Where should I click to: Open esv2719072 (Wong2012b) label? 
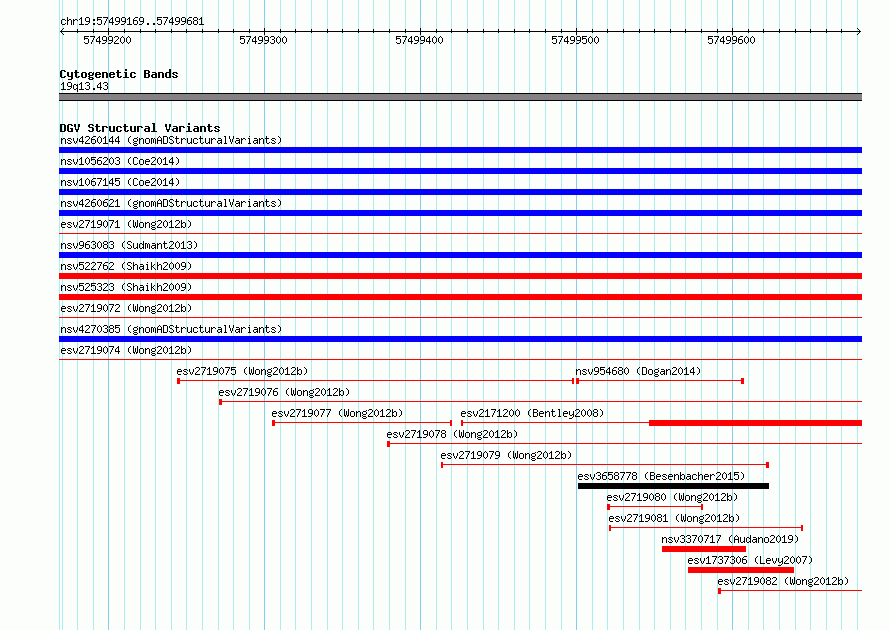pyautogui.click(x=126, y=308)
